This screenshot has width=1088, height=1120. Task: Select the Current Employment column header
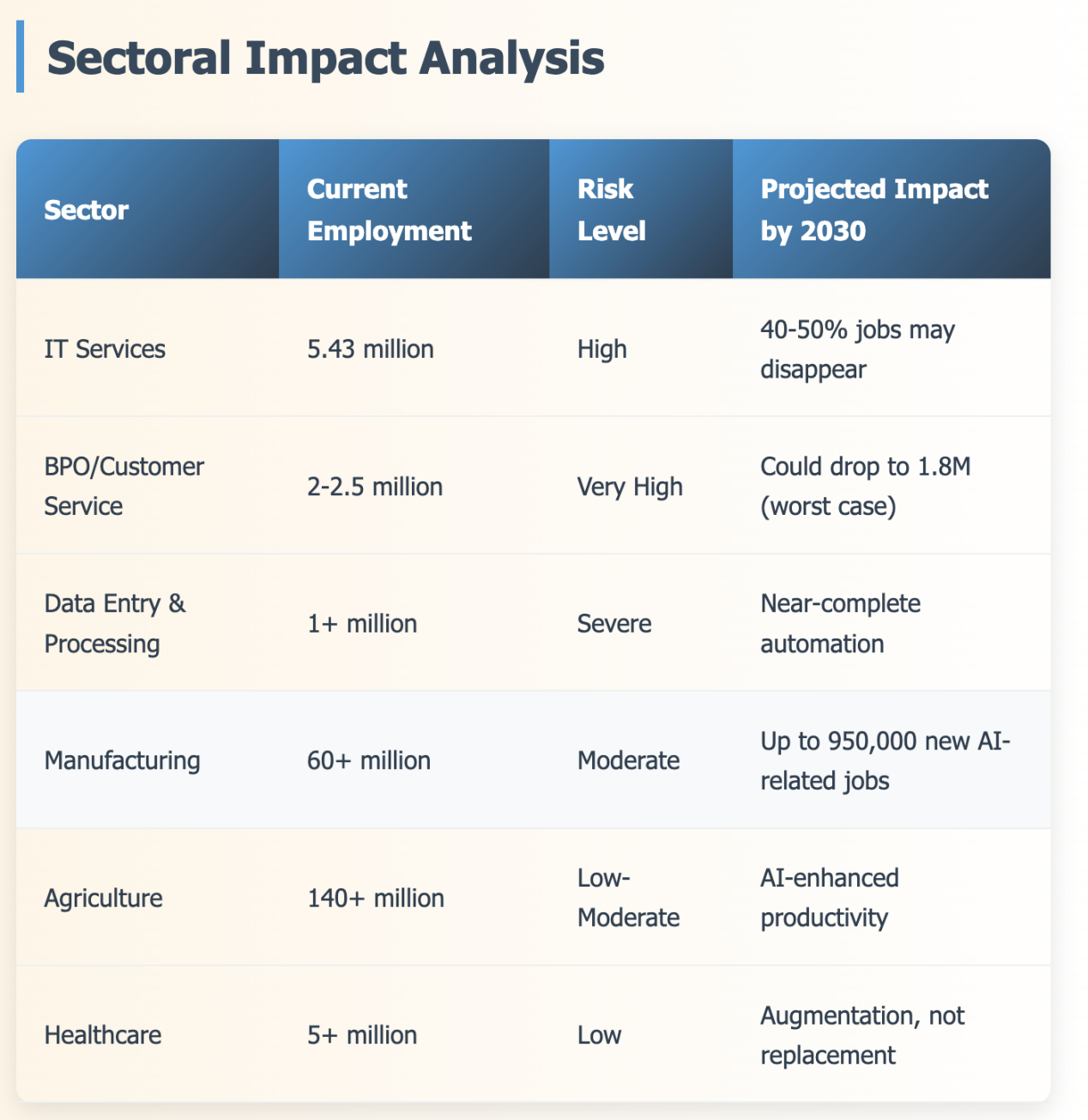coord(389,210)
